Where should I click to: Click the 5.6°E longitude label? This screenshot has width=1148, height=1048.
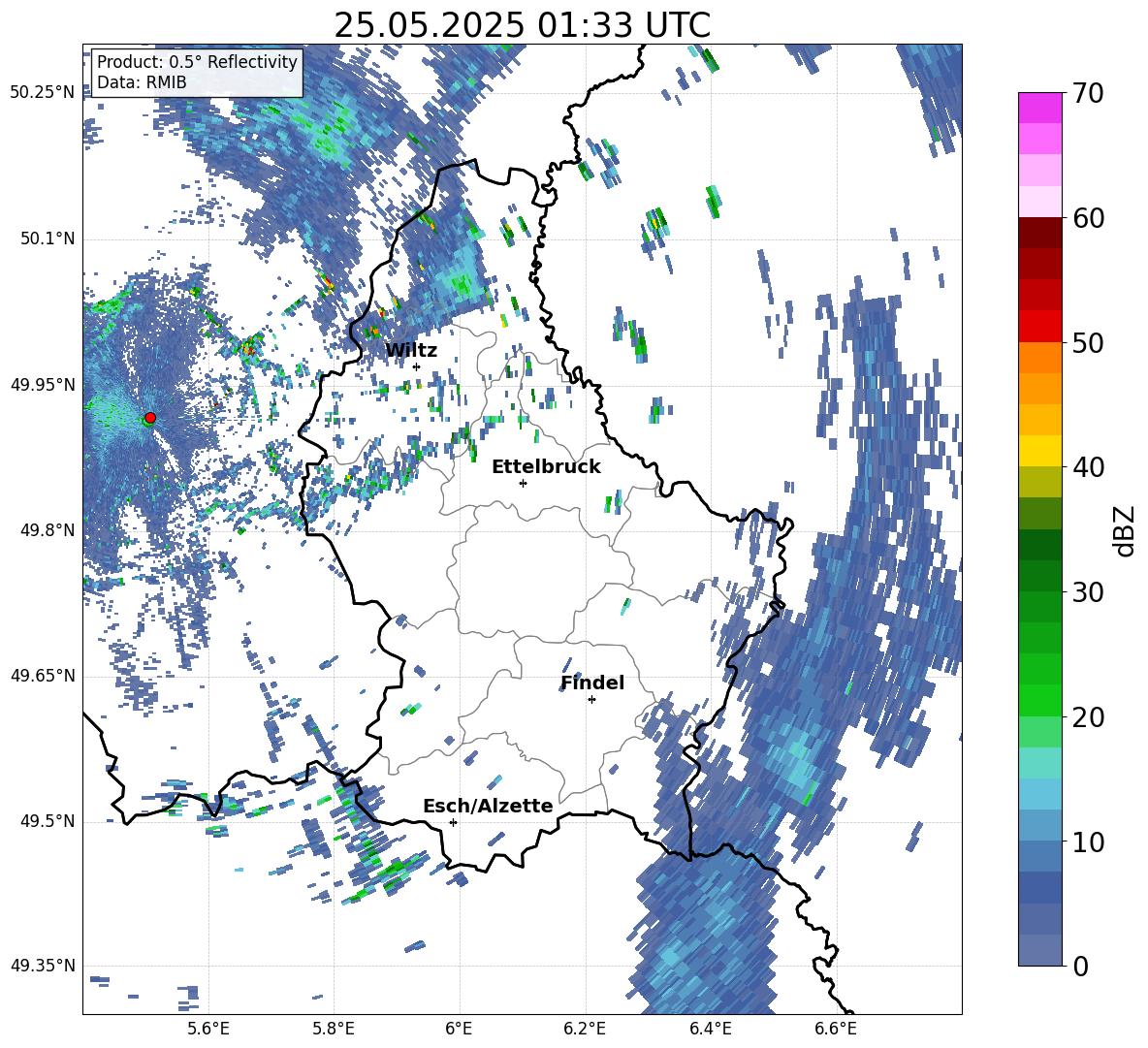[207, 1029]
